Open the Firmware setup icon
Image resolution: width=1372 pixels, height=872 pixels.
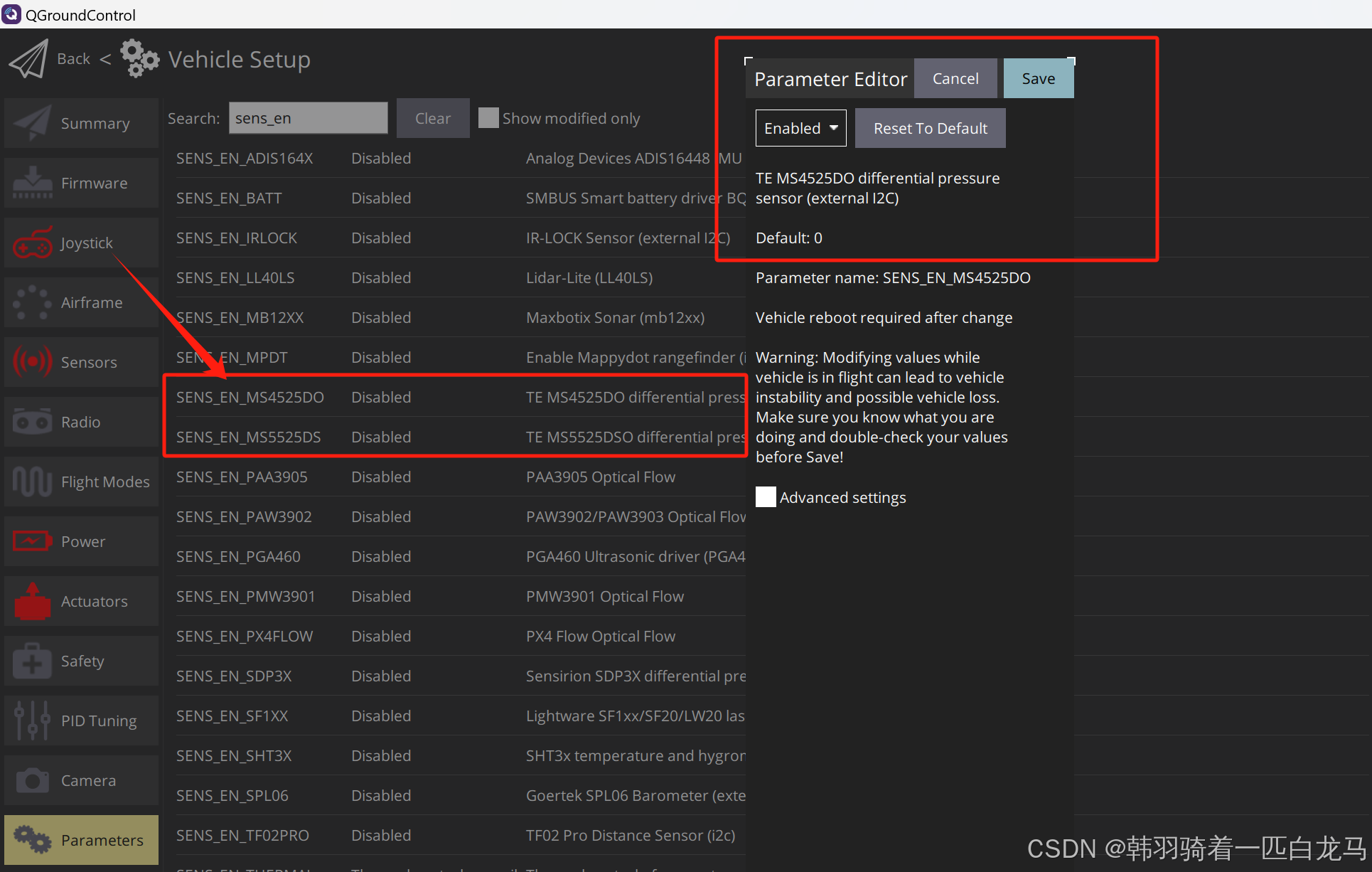tap(32, 183)
